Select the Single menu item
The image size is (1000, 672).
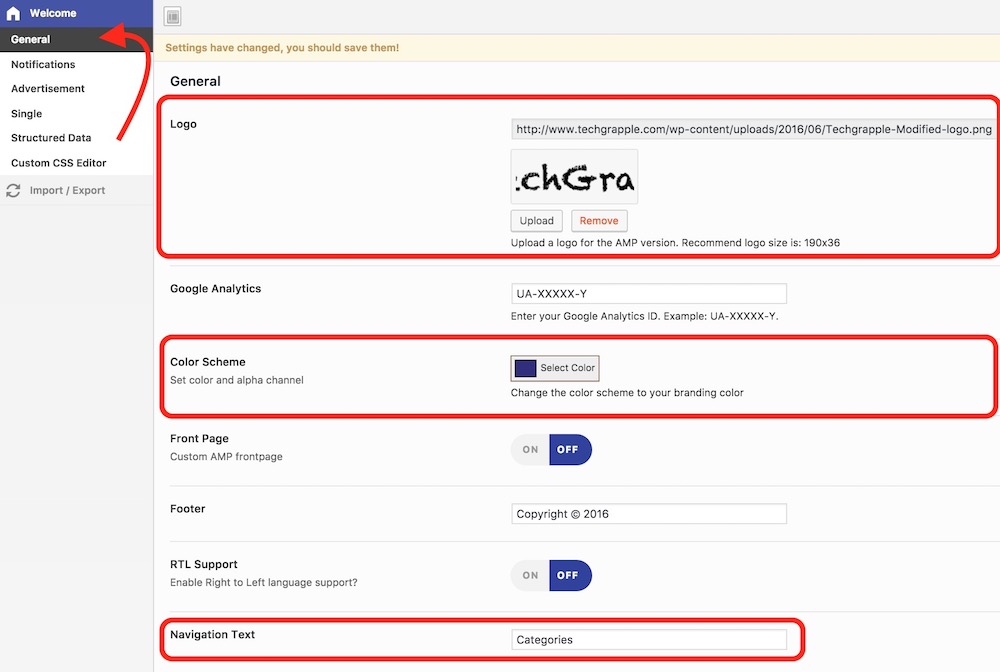[x=27, y=114]
